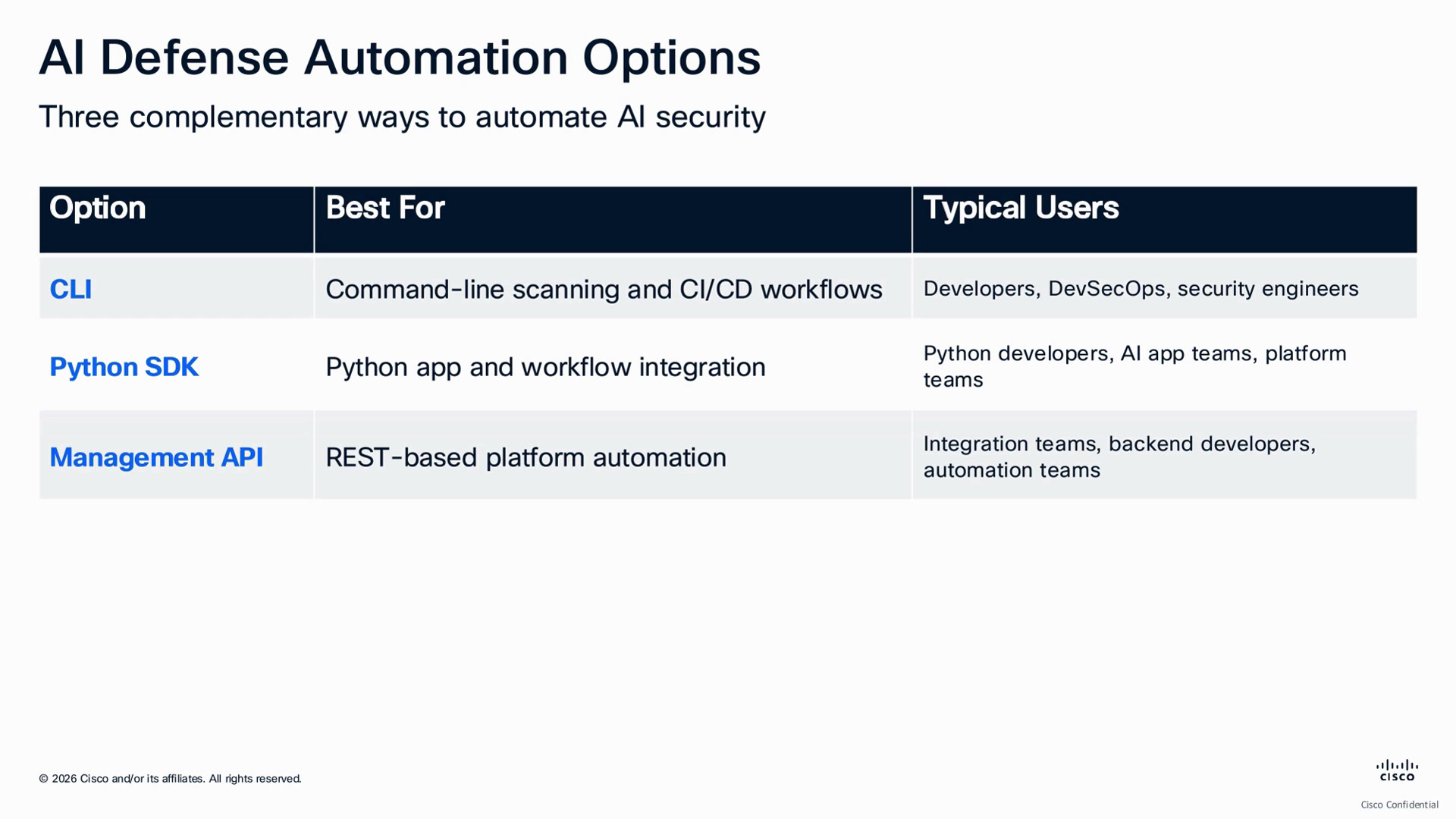Click the 'Option' column header
Screen dimensions: 1456x819
click(x=177, y=219)
